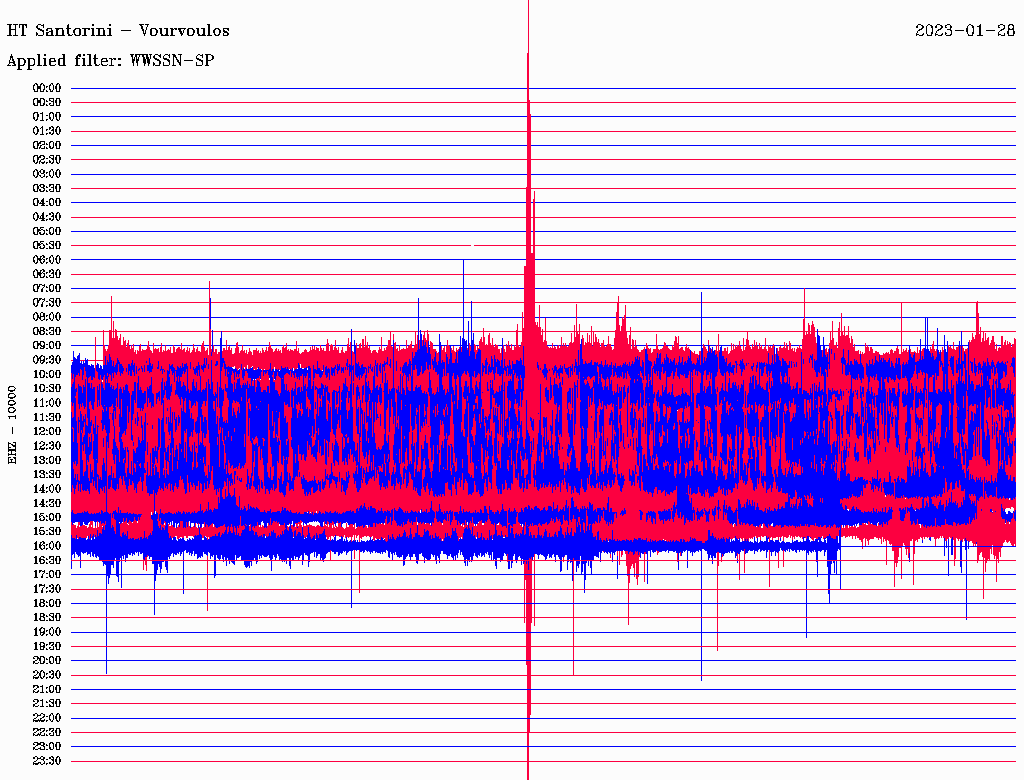Click the 13:00 time label
This screenshot has height=780, width=1024.
click(47, 461)
